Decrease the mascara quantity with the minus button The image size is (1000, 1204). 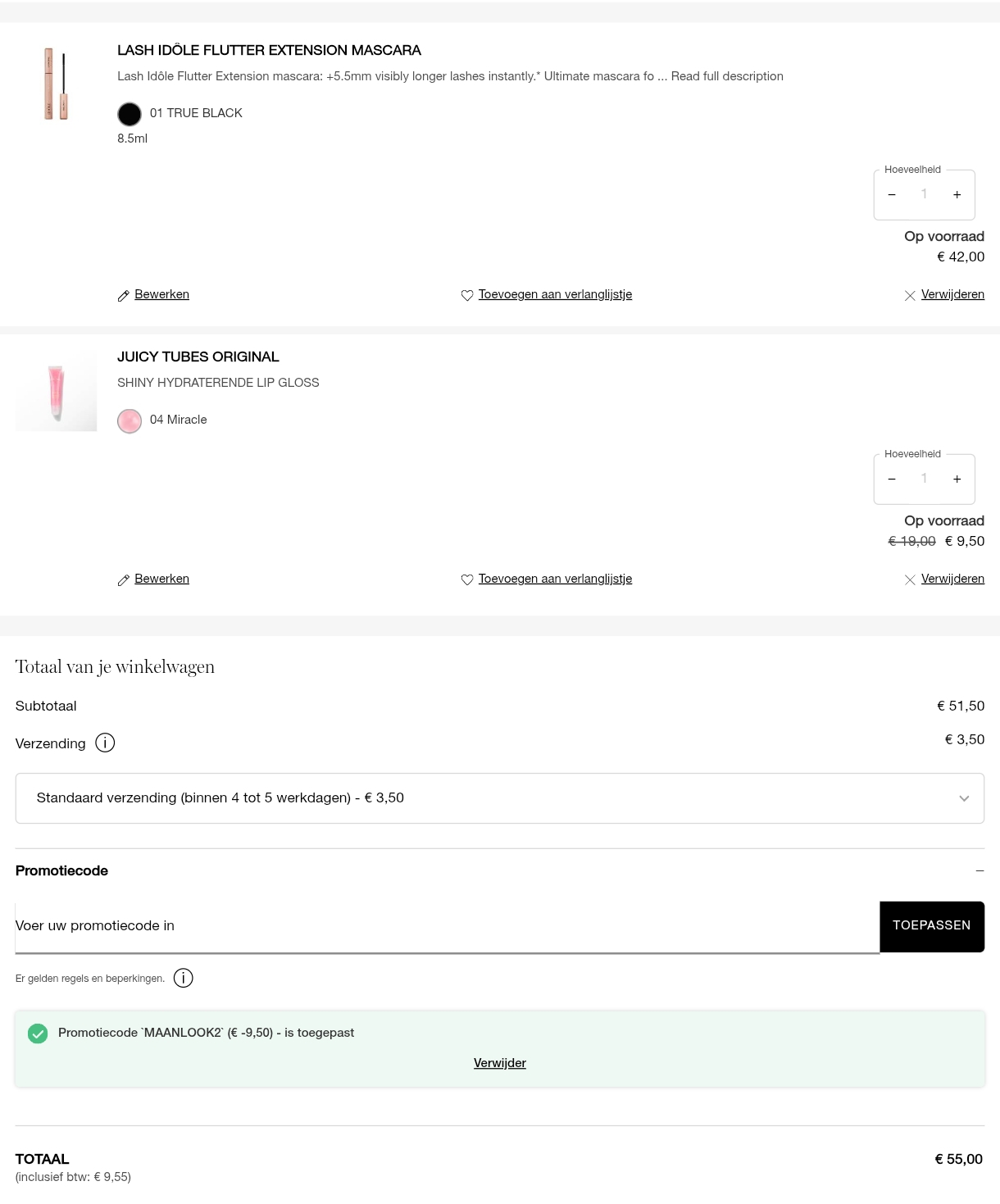(x=892, y=195)
